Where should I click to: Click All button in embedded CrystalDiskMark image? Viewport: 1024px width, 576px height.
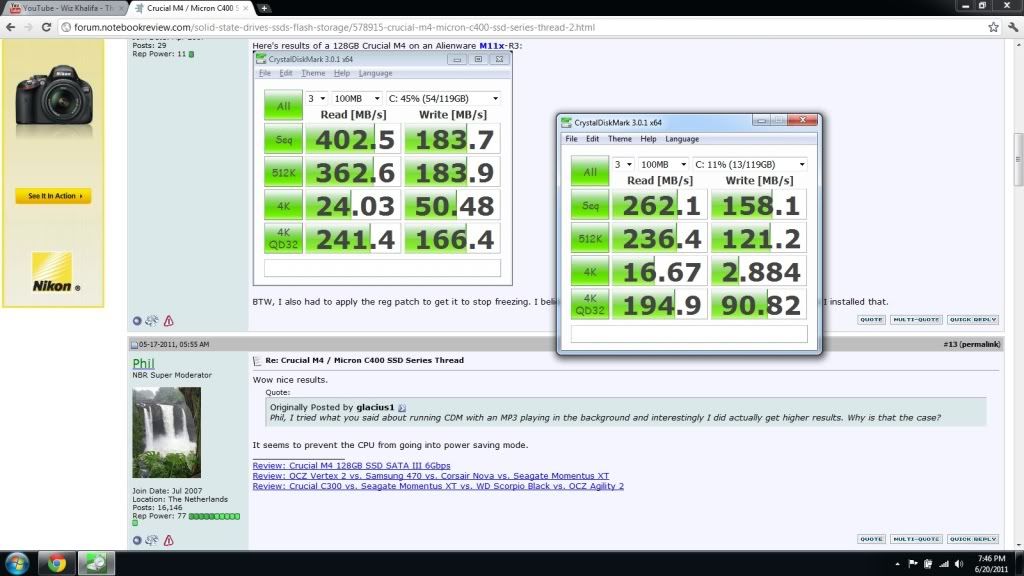[283, 105]
